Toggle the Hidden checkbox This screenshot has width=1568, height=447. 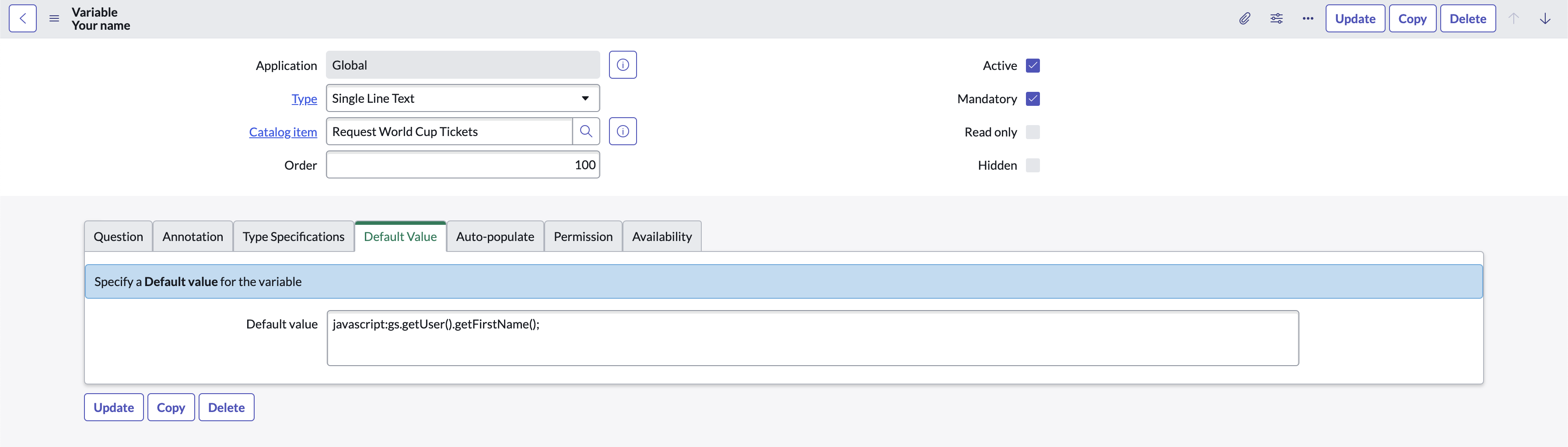pyautogui.click(x=1033, y=165)
